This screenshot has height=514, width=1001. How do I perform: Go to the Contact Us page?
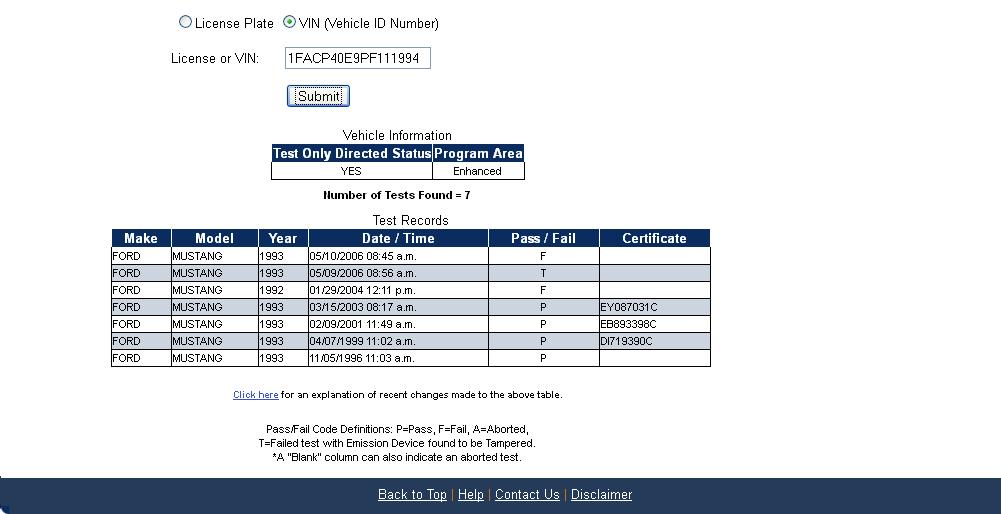click(x=527, y=495)
